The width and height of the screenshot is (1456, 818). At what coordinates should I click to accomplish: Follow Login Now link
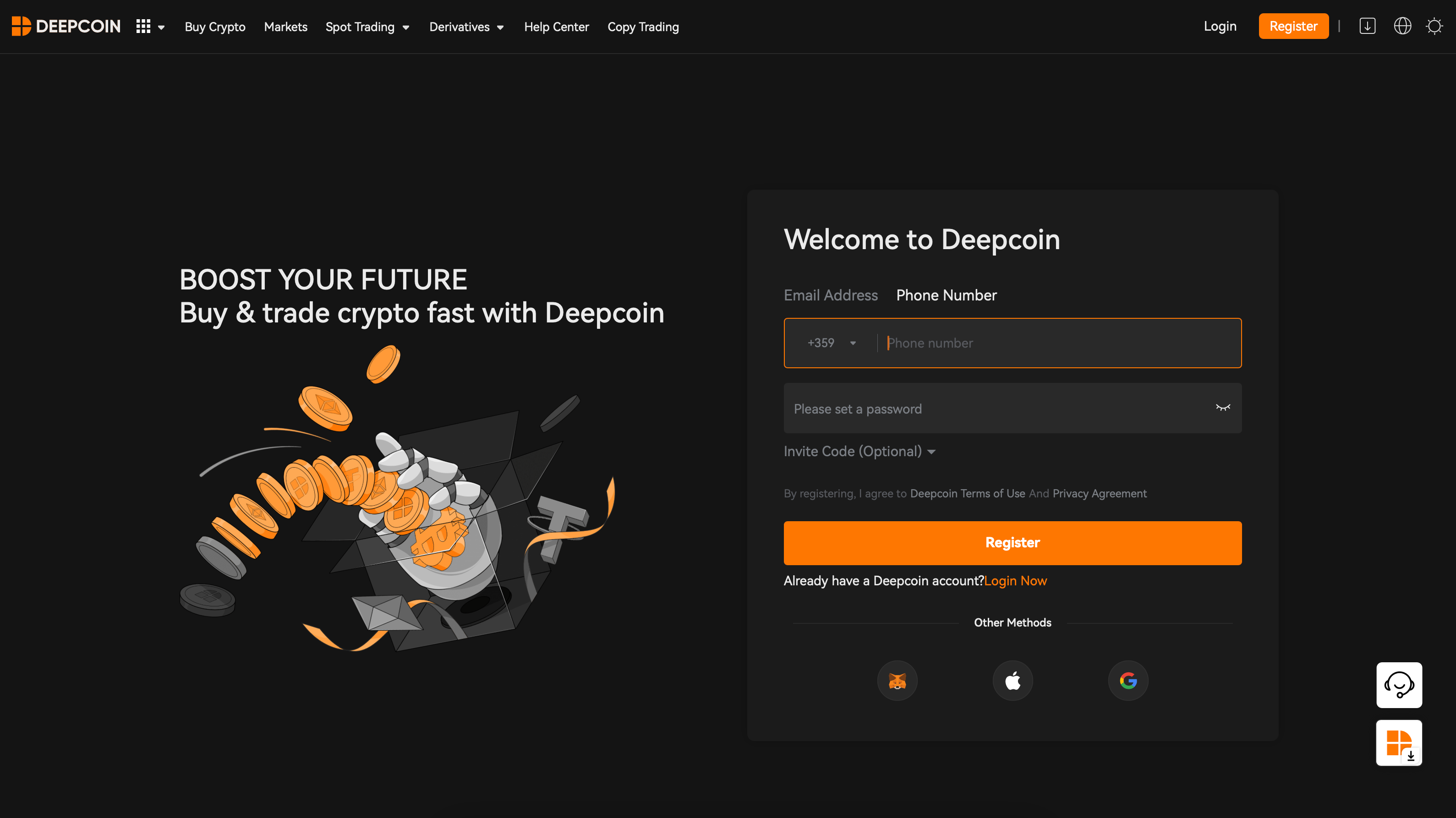pyautogui.click(x=1015, y=581)
